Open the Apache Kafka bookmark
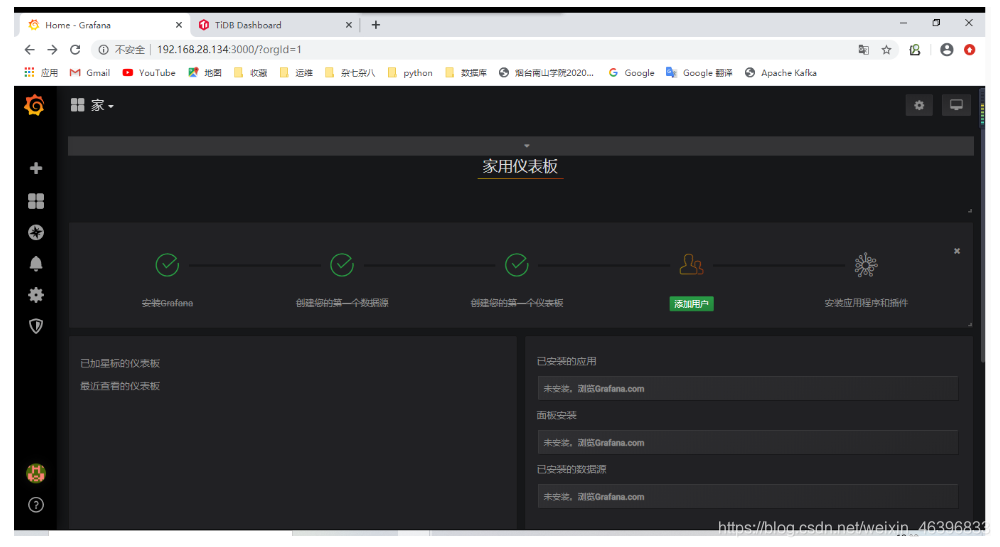This screenshot has height=547, width=1000. [781, 73]
